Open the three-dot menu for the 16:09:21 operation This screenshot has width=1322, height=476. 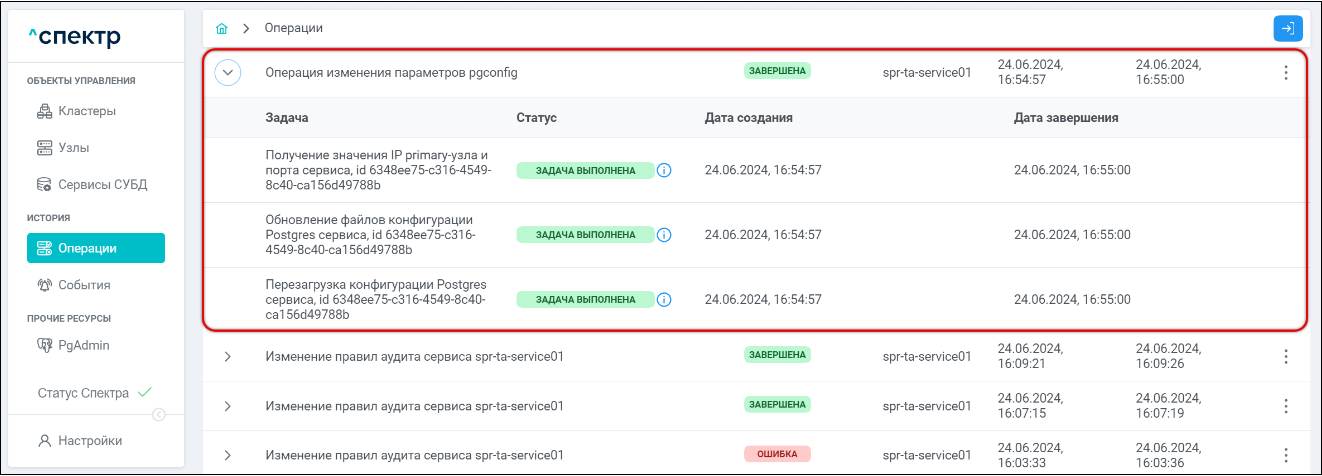click(1286, 356)
